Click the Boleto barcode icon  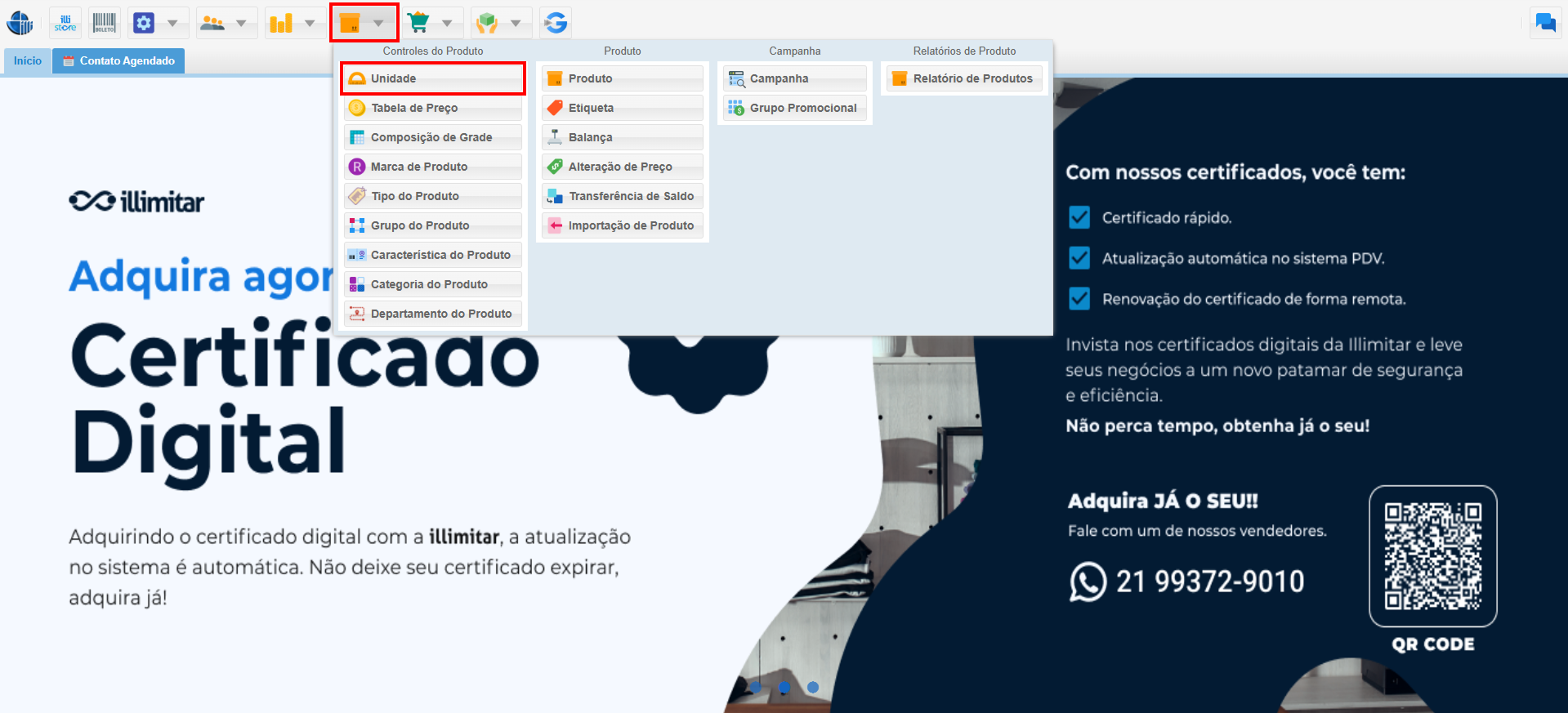coord(104,23)
